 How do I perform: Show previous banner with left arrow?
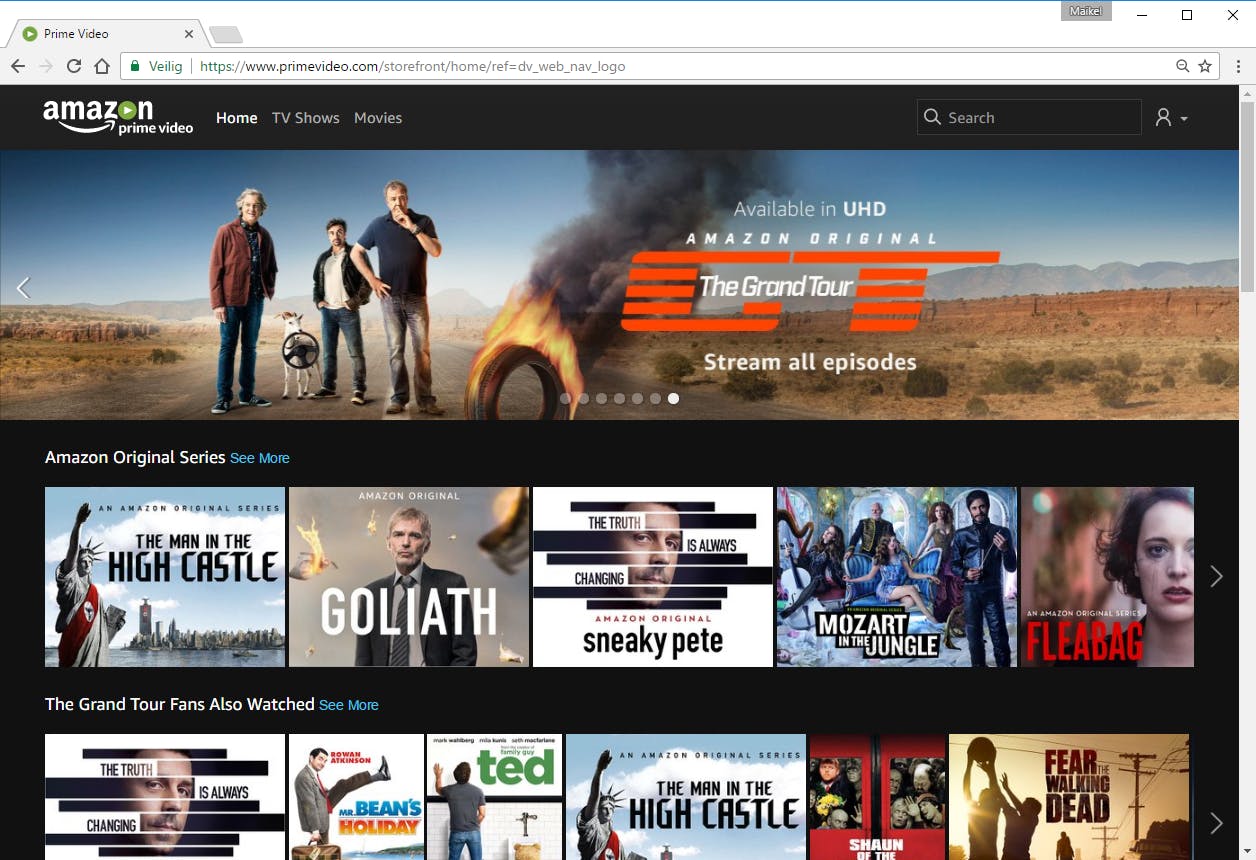coord(23,288)
